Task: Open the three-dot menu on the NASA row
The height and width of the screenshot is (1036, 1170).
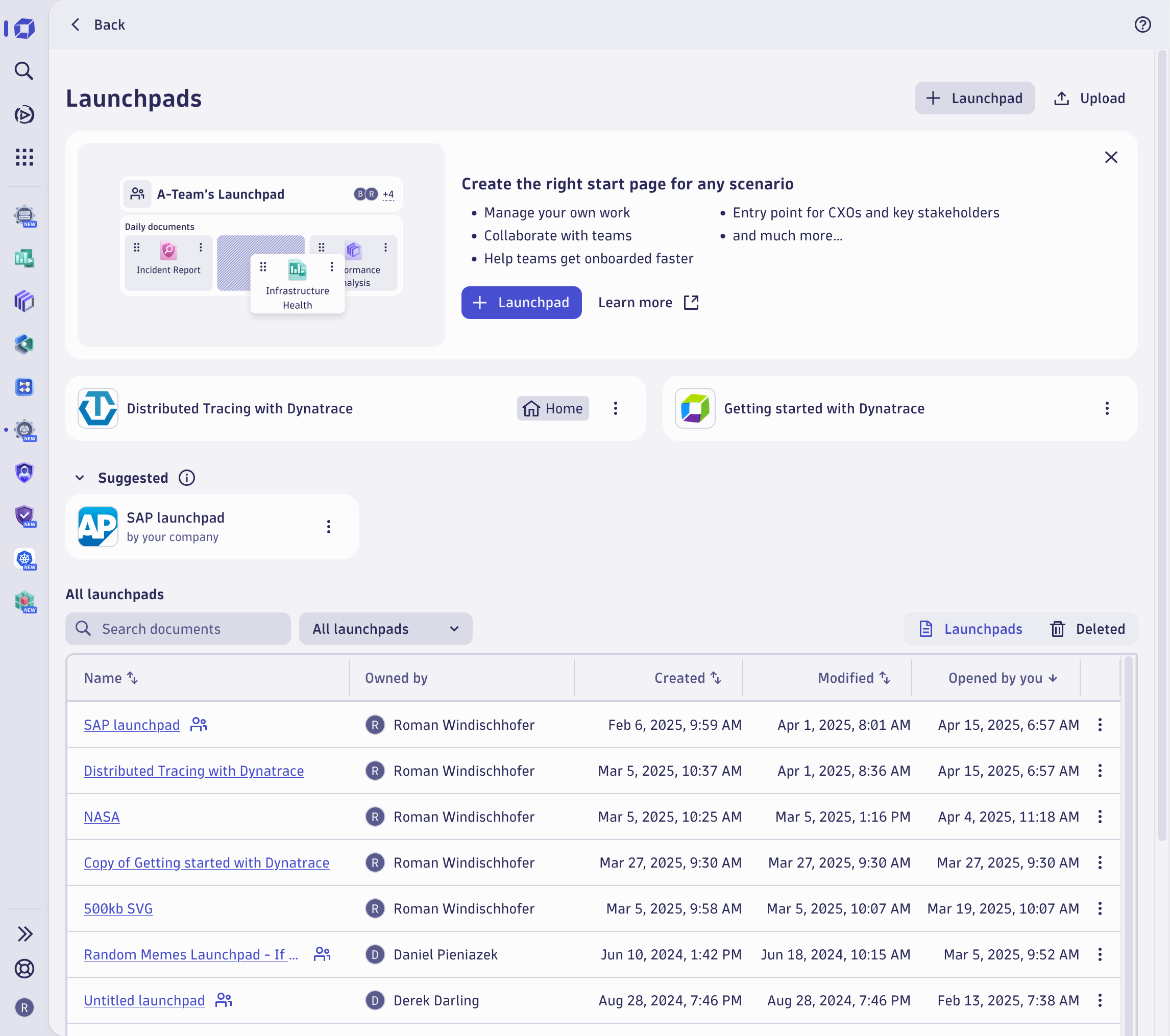Action: pyautogui.click(x=1100, y=817)
